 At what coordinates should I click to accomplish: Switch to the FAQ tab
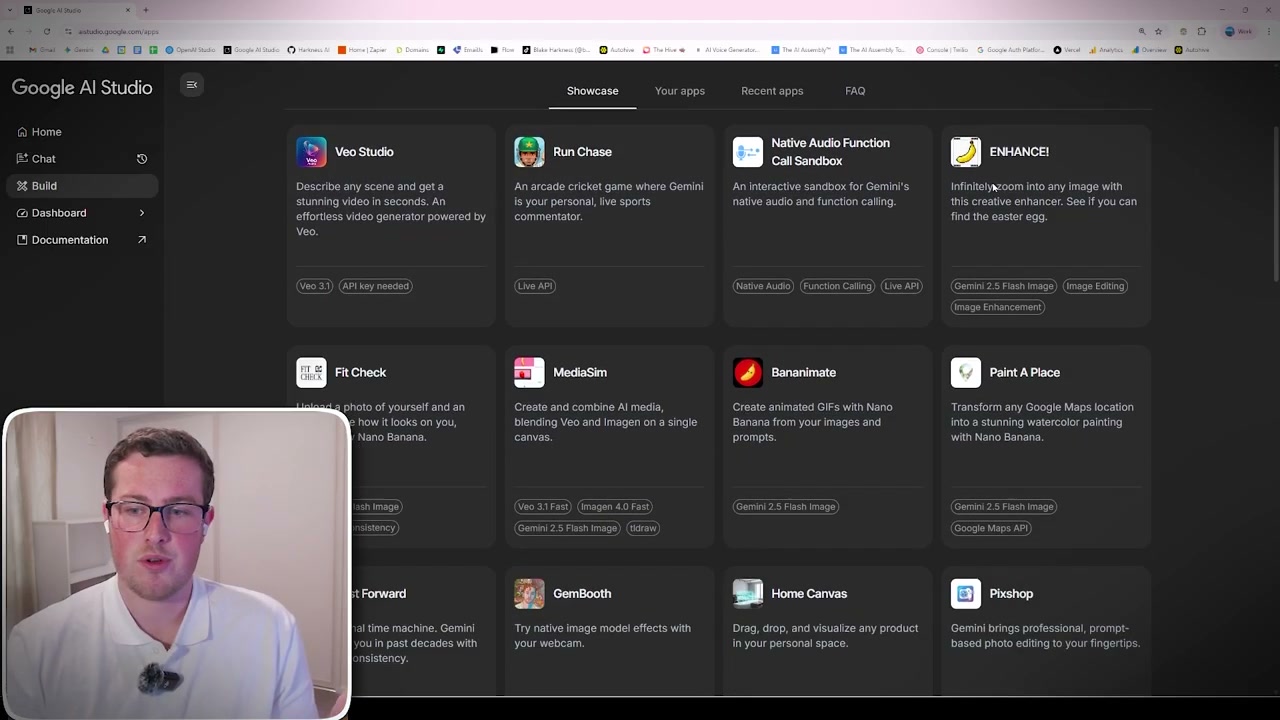pyautogui.click(x=855, y=91)
